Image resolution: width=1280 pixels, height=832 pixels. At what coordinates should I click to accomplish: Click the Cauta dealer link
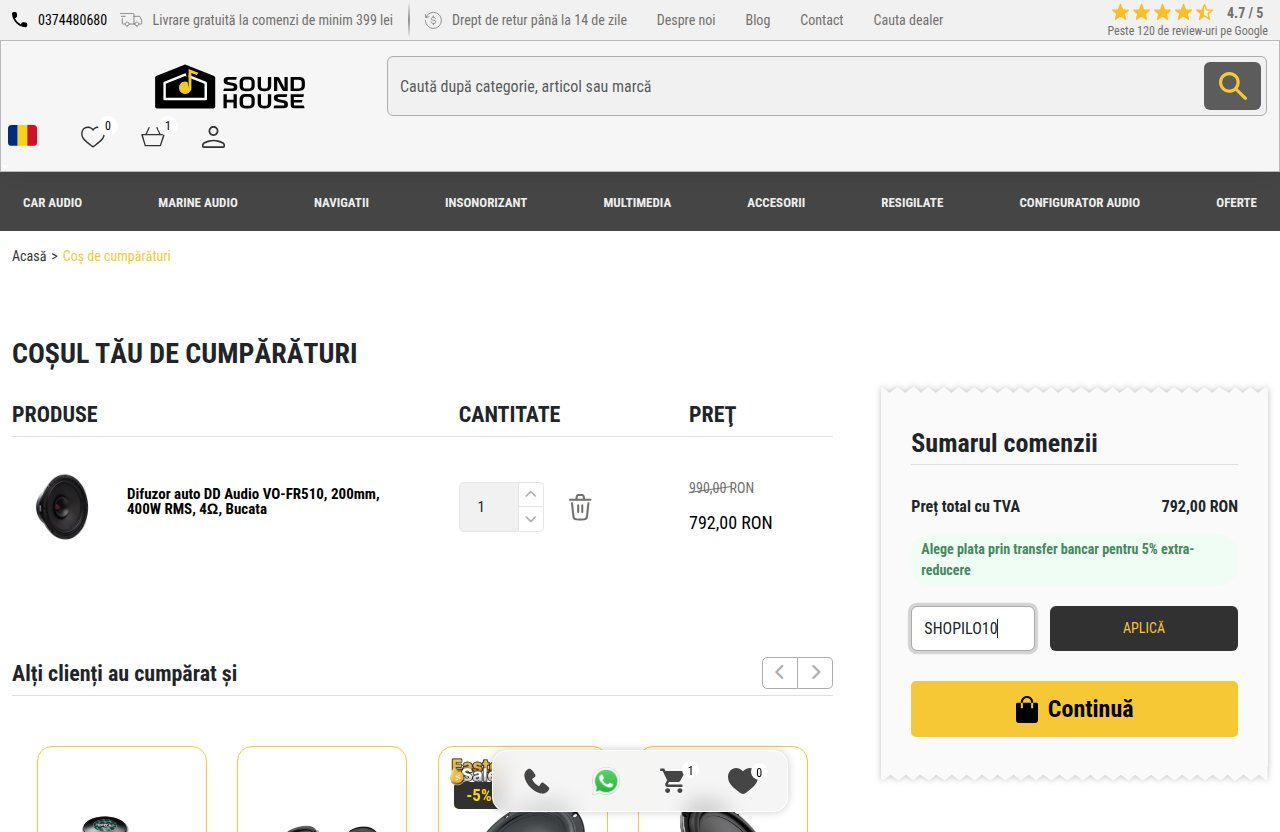(x=908, y=20)
